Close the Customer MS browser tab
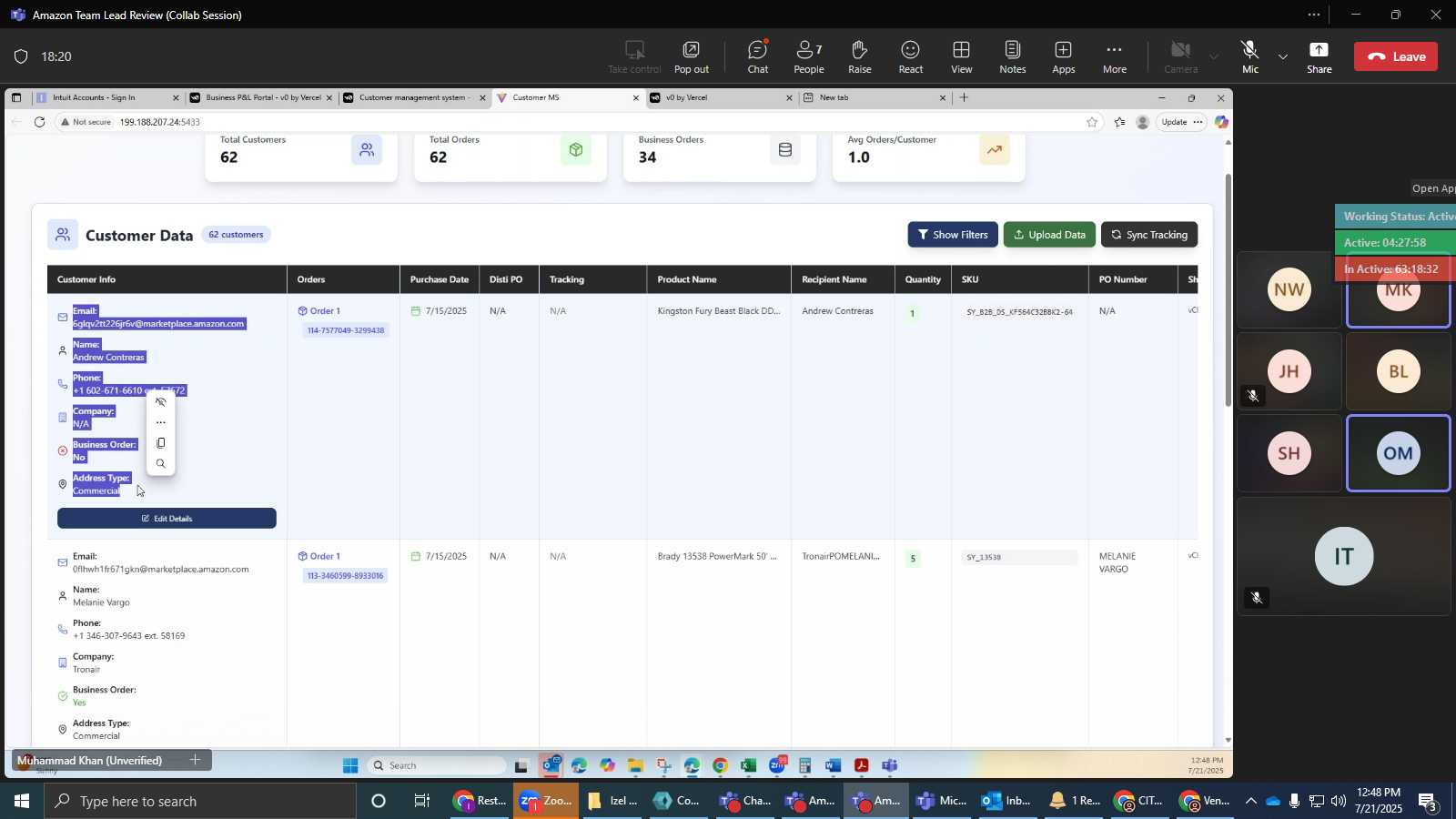 pos(635,98)
